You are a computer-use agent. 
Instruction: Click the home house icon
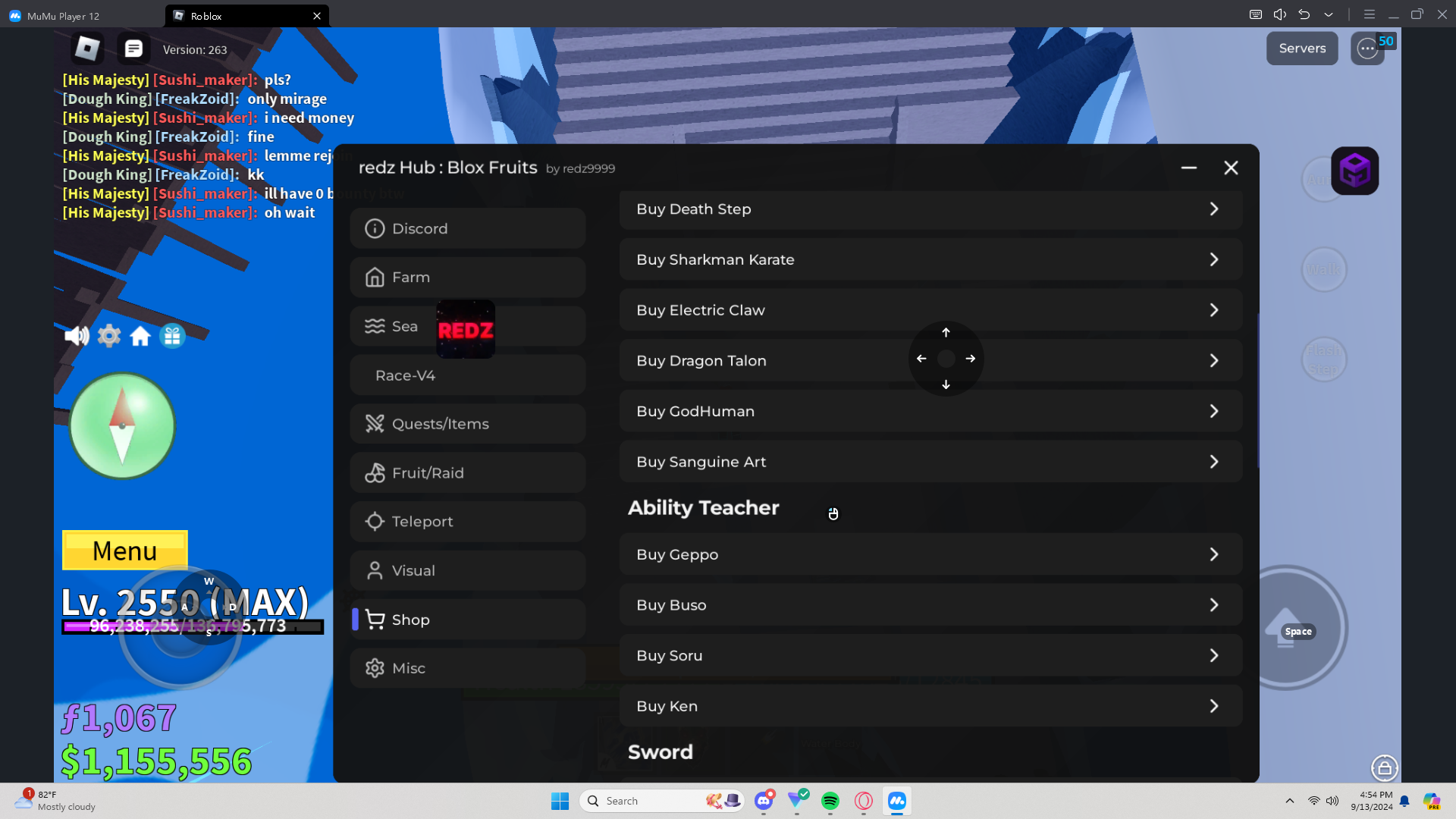[140, 336]
